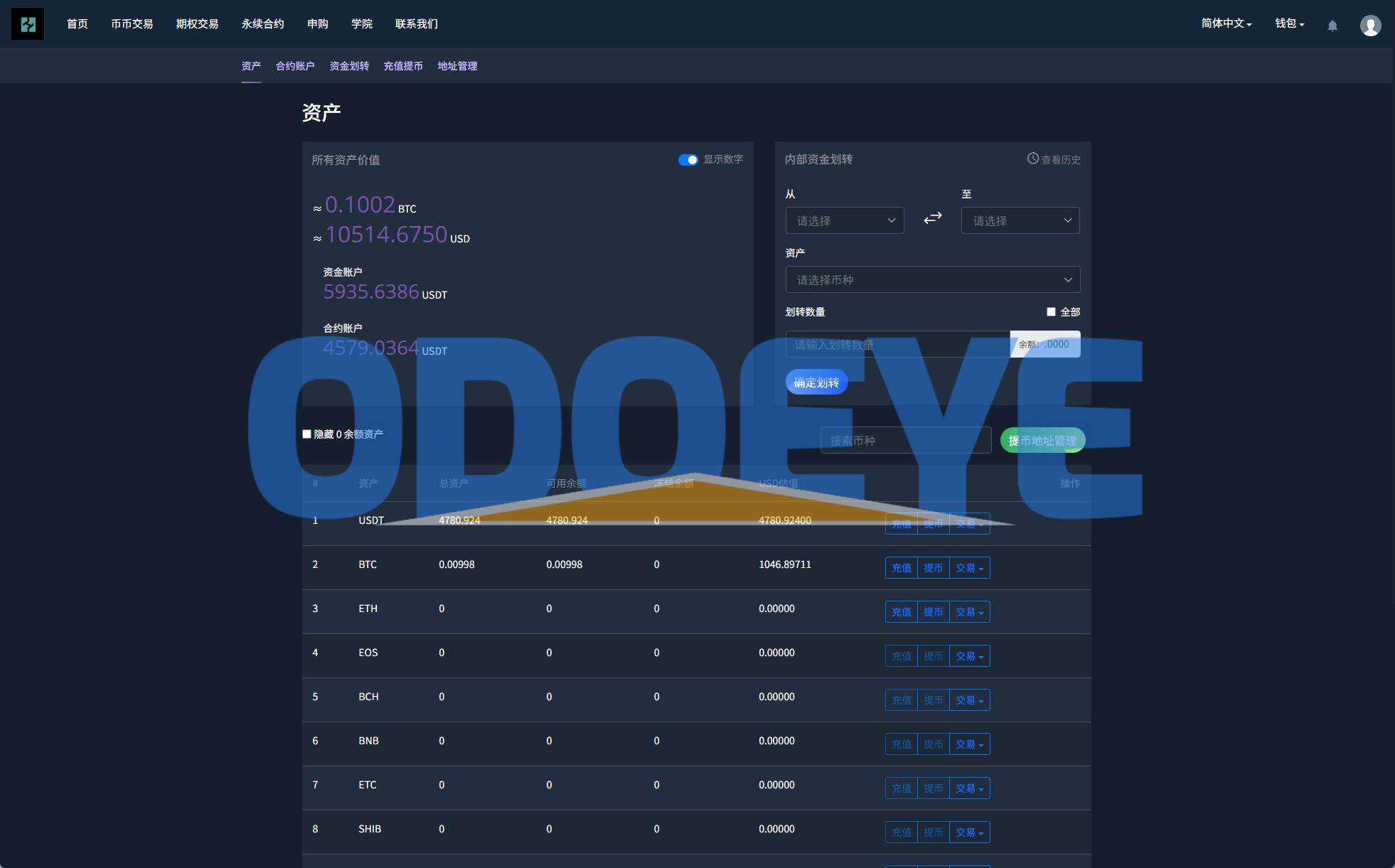The height and width of the screenshot is (868, 1395).
Task: Click 充值 button in the BTC row
Action: tap(901, 568)
